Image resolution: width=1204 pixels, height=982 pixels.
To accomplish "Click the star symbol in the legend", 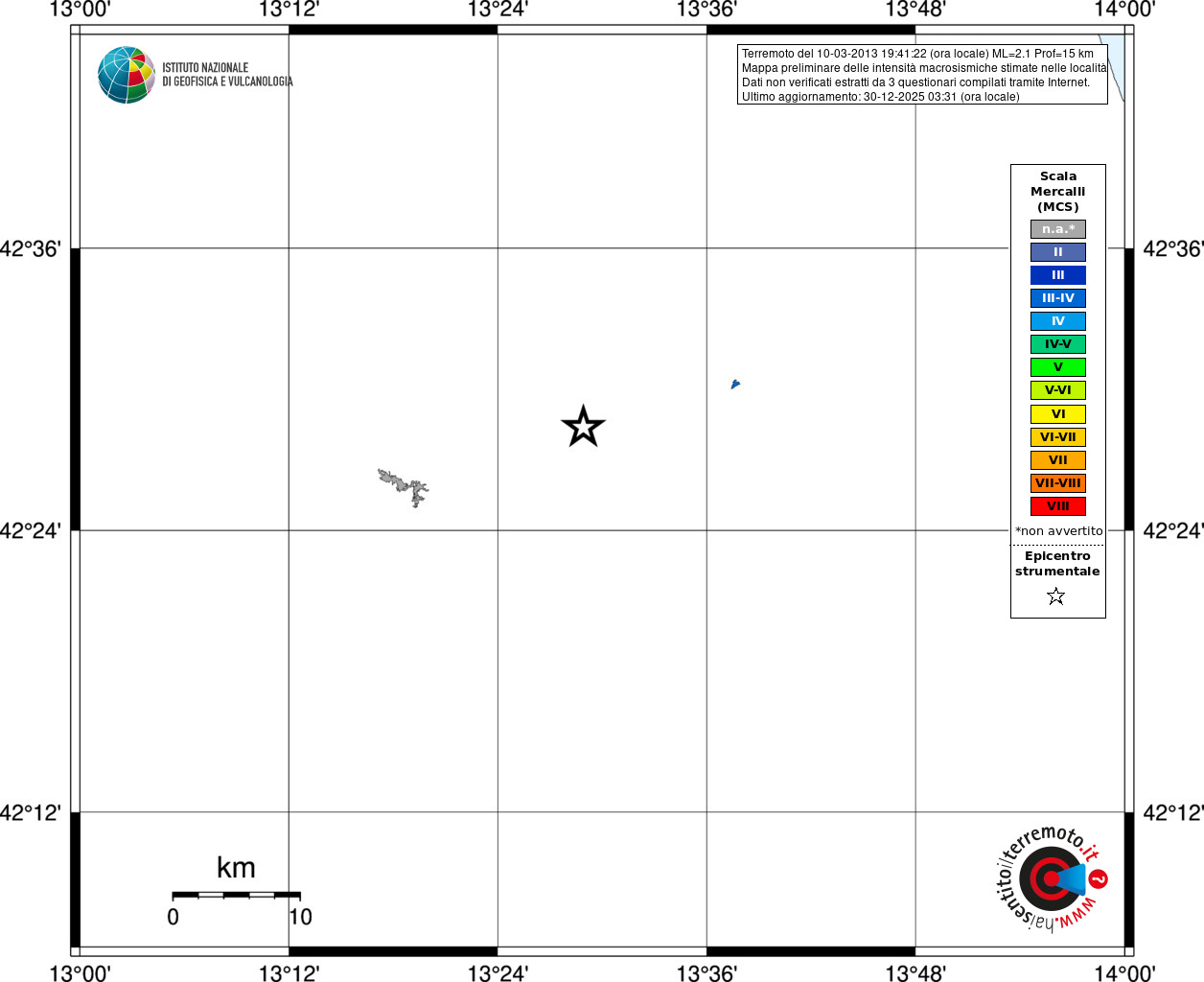I will pyautogui.click(x=1056, y=596).
